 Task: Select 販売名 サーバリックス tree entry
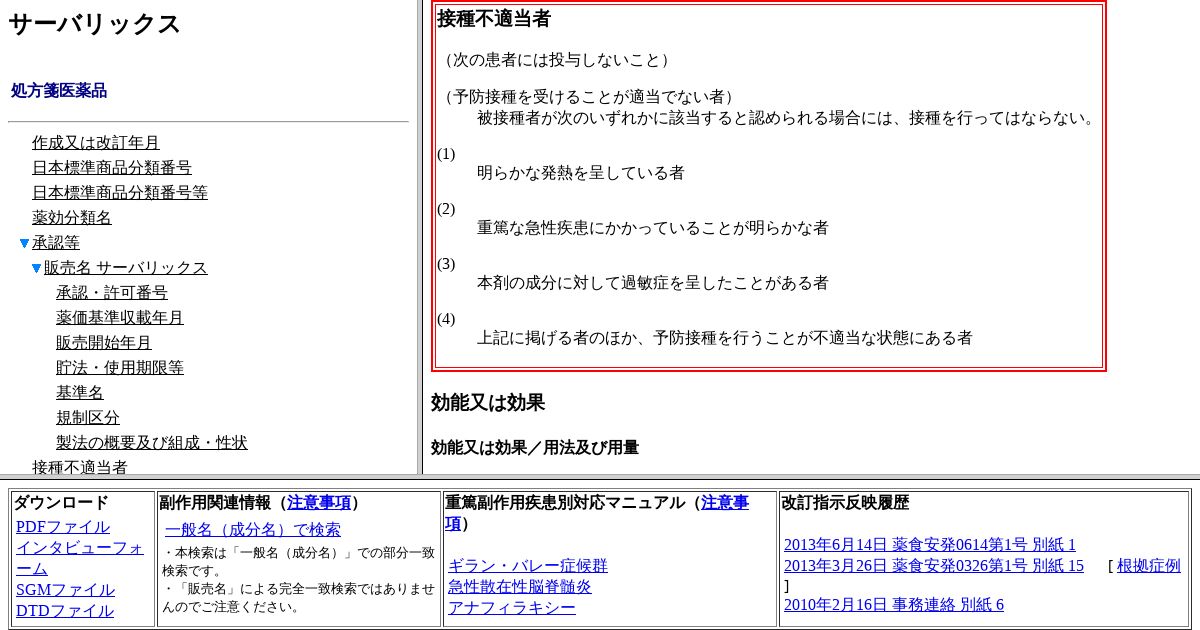126,268
